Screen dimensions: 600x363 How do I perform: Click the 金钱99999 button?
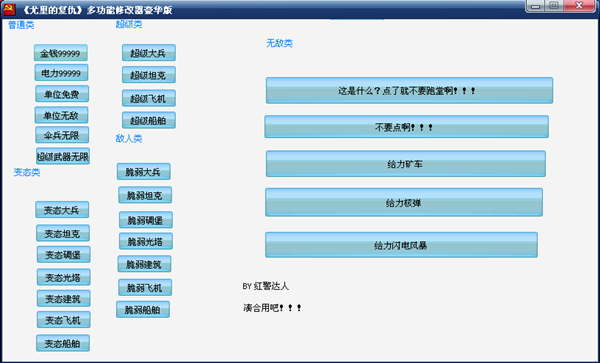coord(60,53)
